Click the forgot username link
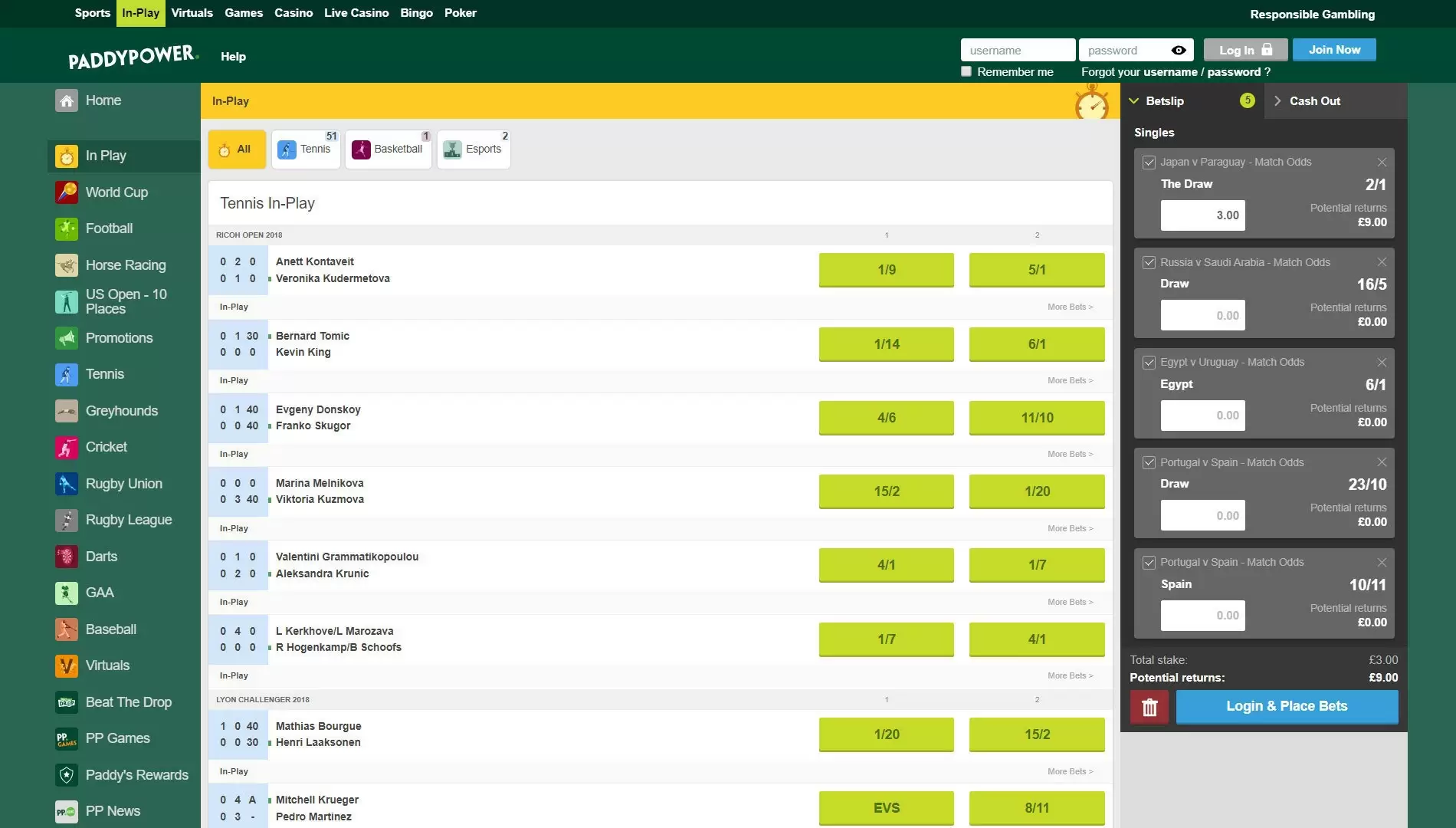Image resolution: width=1456 pixels, height=828 pixels. [x=1170, y=72]
